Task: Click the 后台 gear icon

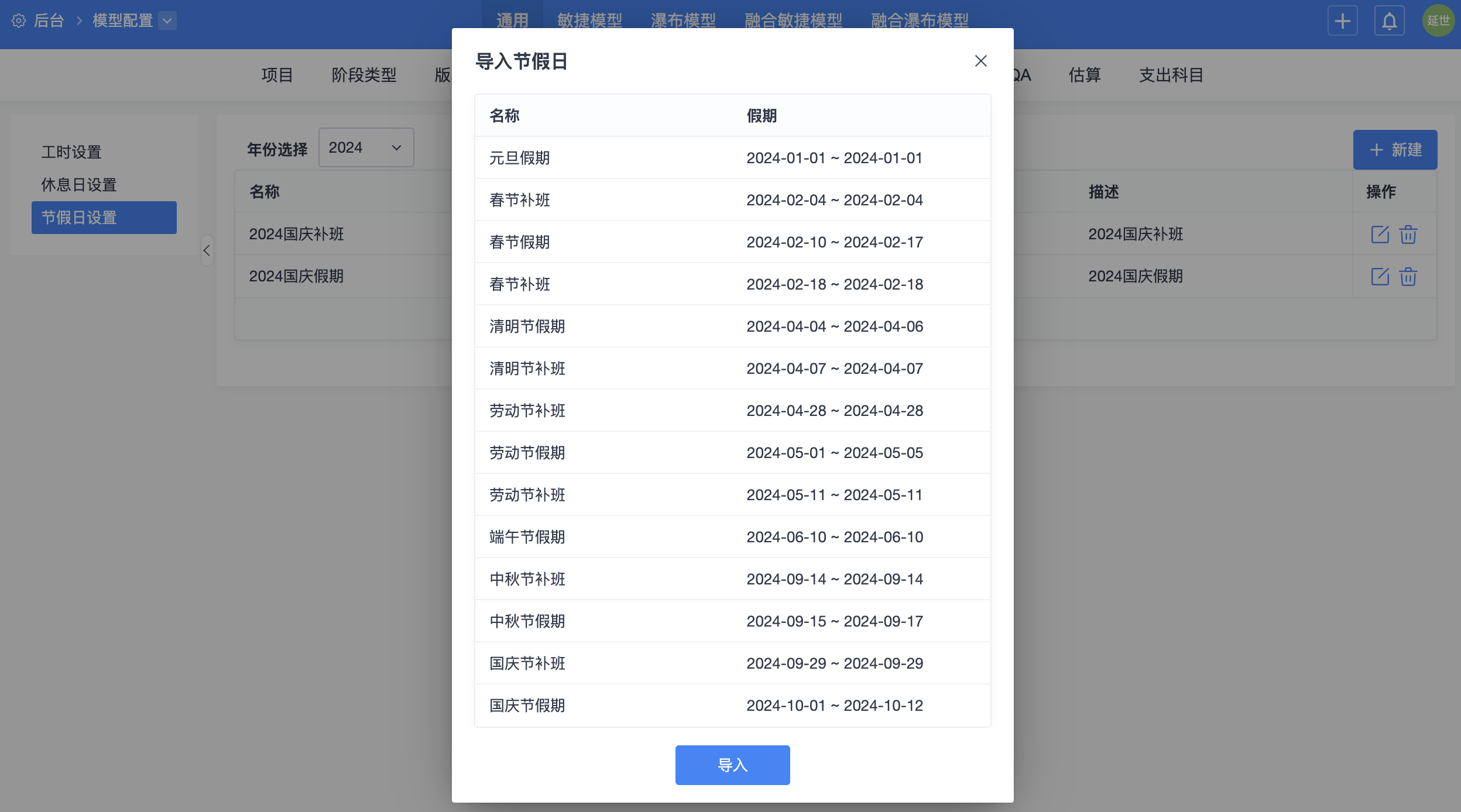Action: click(19, 21)
